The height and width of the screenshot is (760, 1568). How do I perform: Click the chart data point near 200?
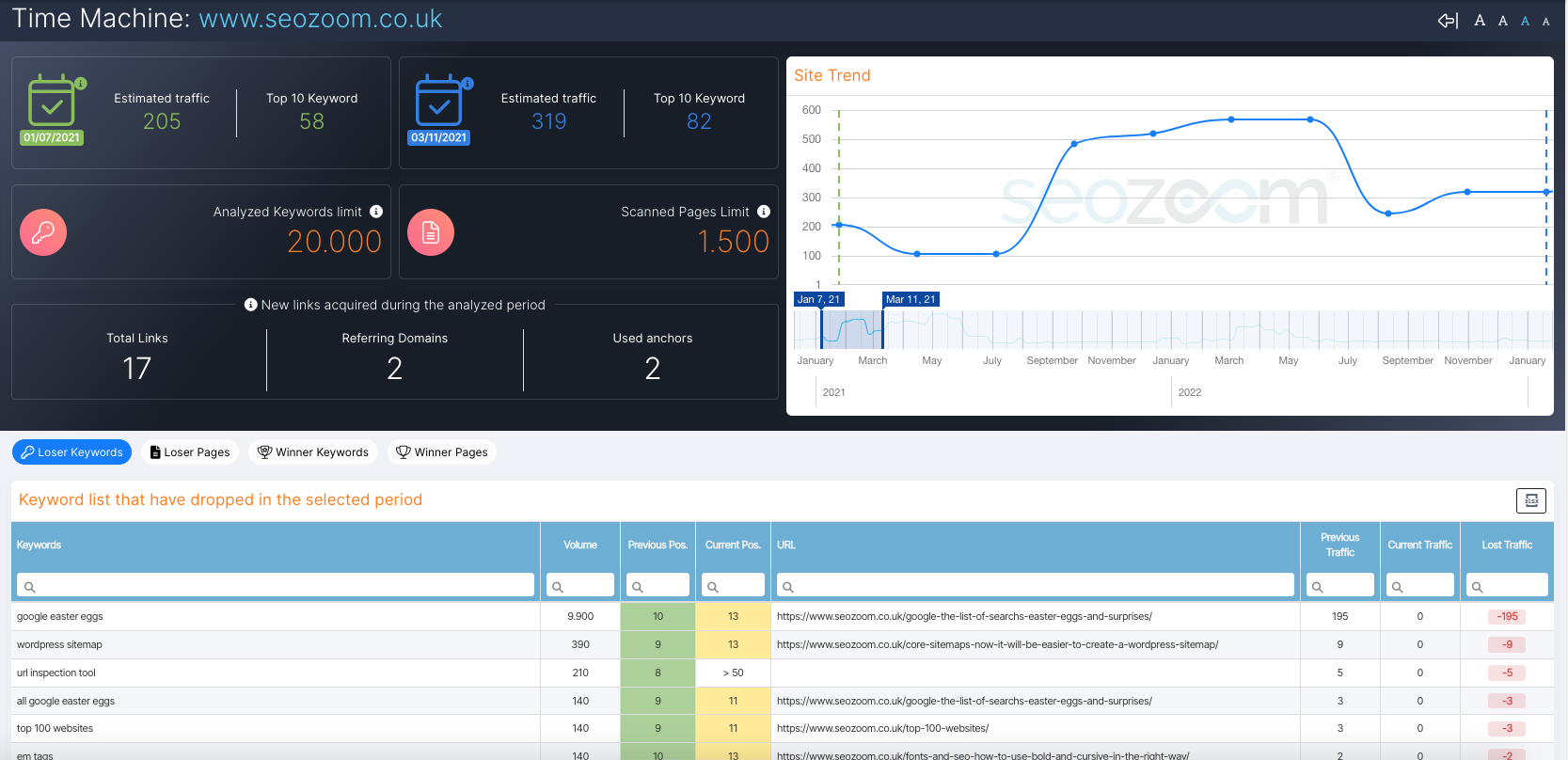pyautogui.click(x=839, y=225)
